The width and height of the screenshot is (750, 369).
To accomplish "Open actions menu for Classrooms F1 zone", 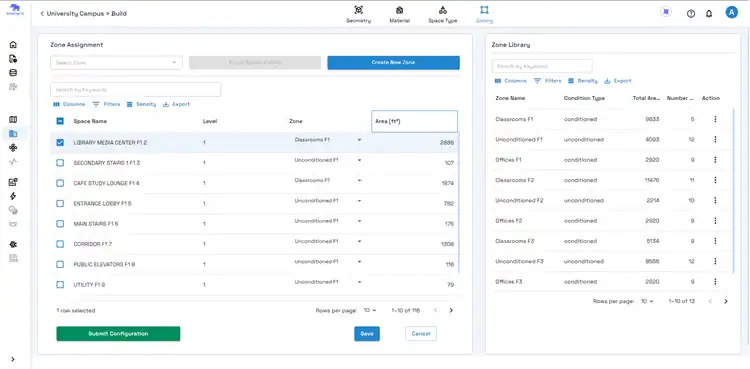I will tap(715, 119).
